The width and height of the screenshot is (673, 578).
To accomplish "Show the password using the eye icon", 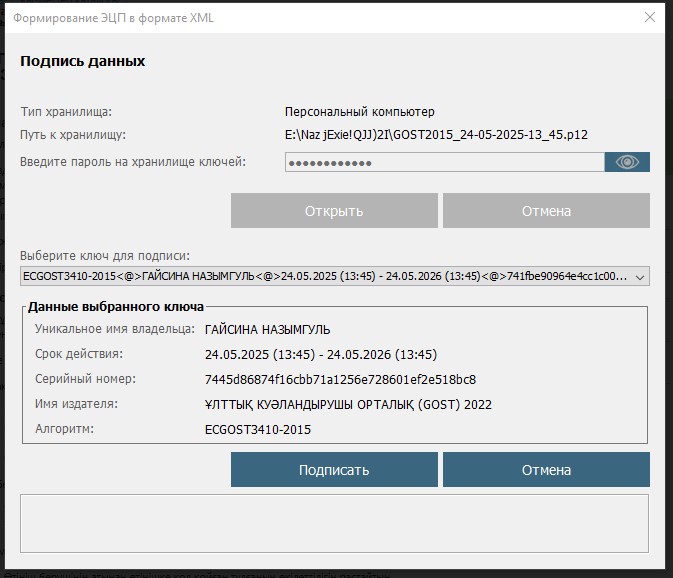I will pyautogui.click(x=627, y=162).
